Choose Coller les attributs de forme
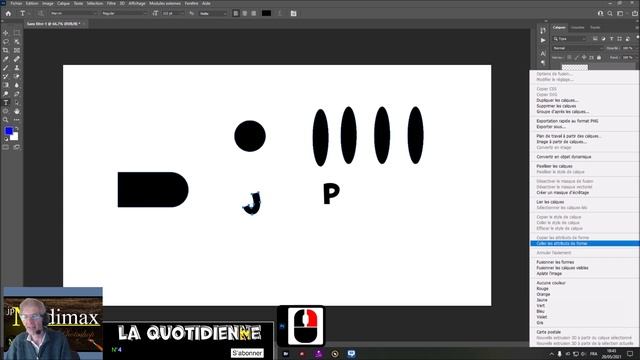 pos(584,243)
